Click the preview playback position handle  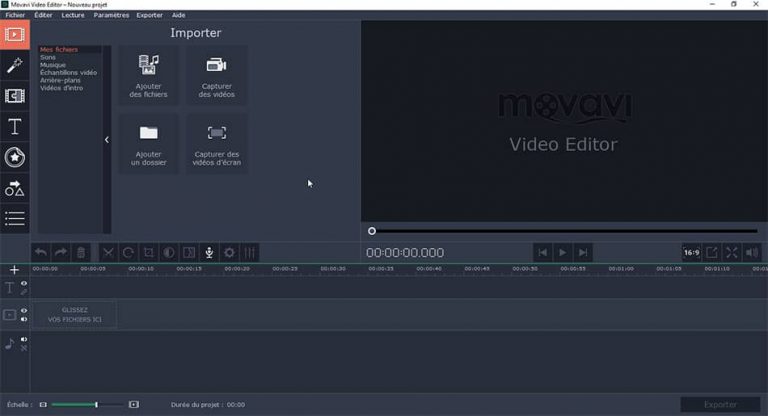tap(372, 231)
